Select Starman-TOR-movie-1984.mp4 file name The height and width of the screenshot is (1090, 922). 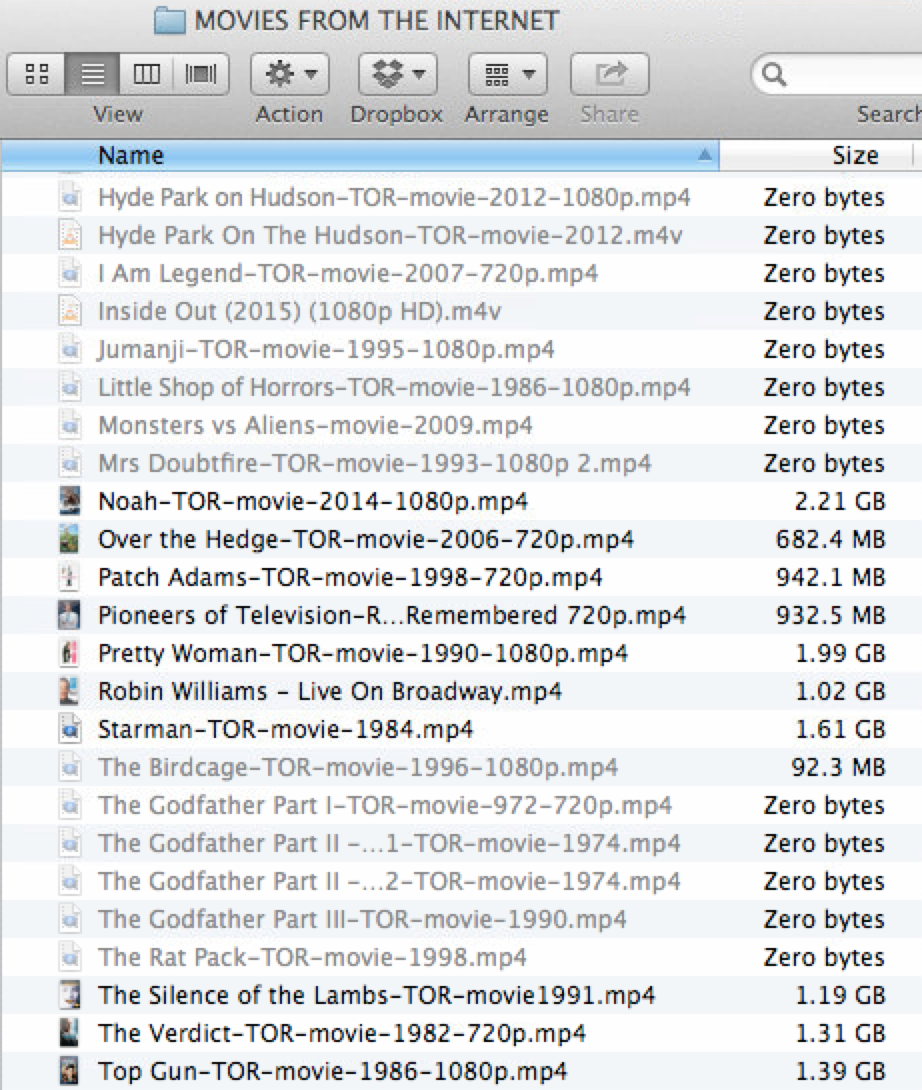[x=286, y=729]
